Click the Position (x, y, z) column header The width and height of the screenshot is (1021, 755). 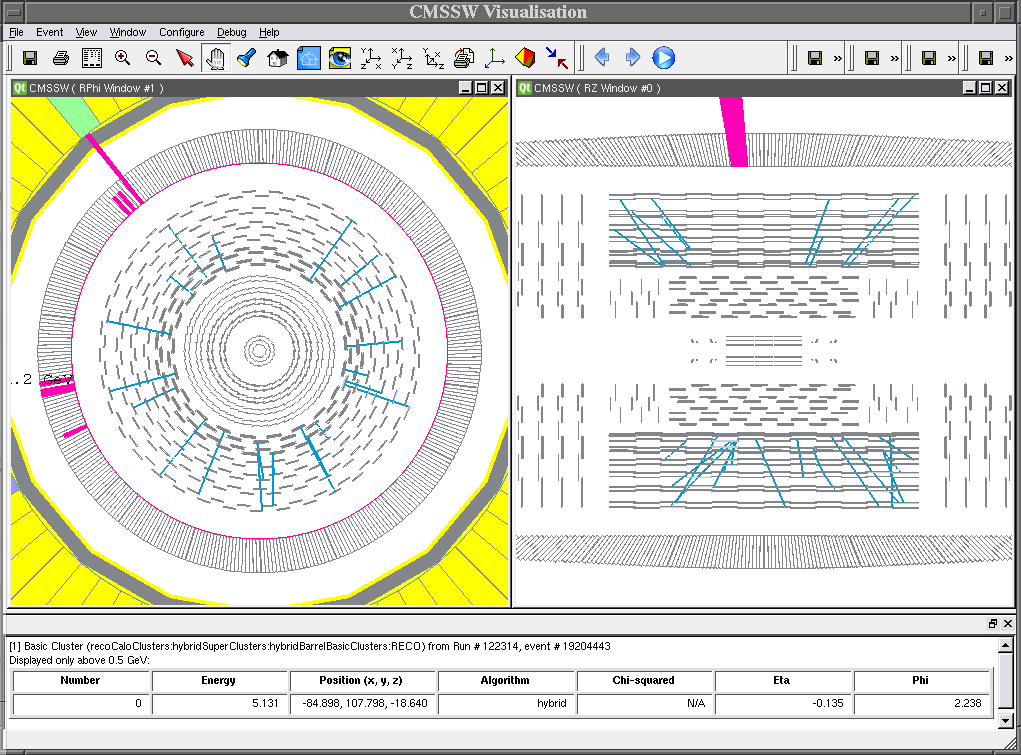click(361, 680)
